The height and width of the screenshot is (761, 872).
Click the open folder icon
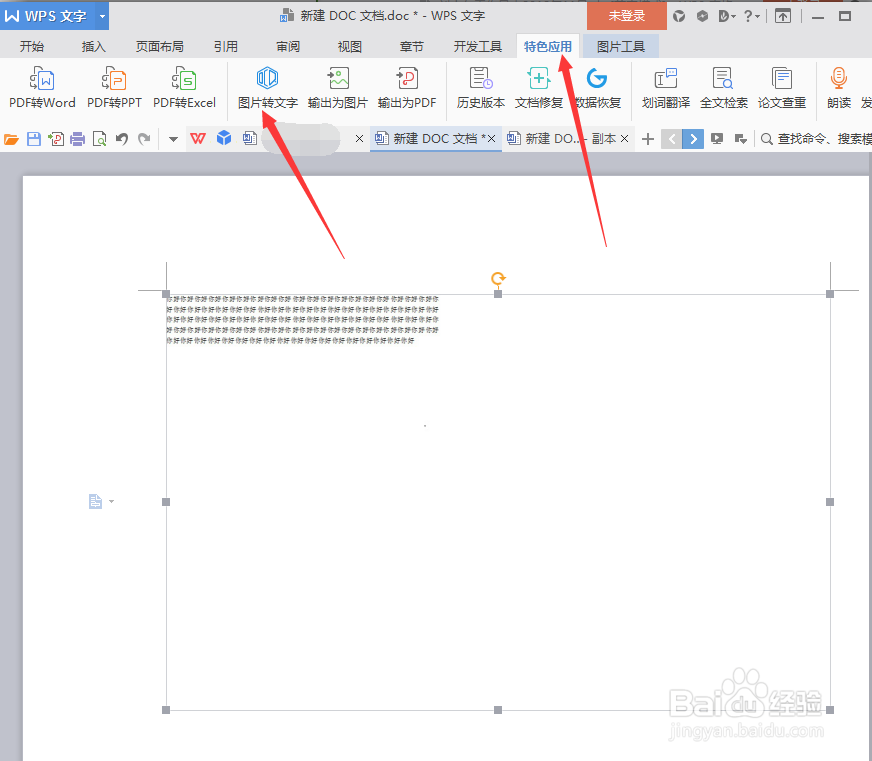coord(11,139)
